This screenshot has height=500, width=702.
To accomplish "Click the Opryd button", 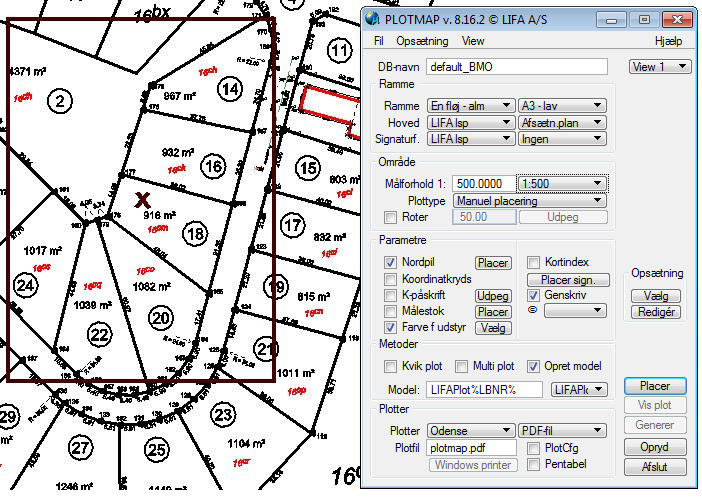I will [655, 447].
